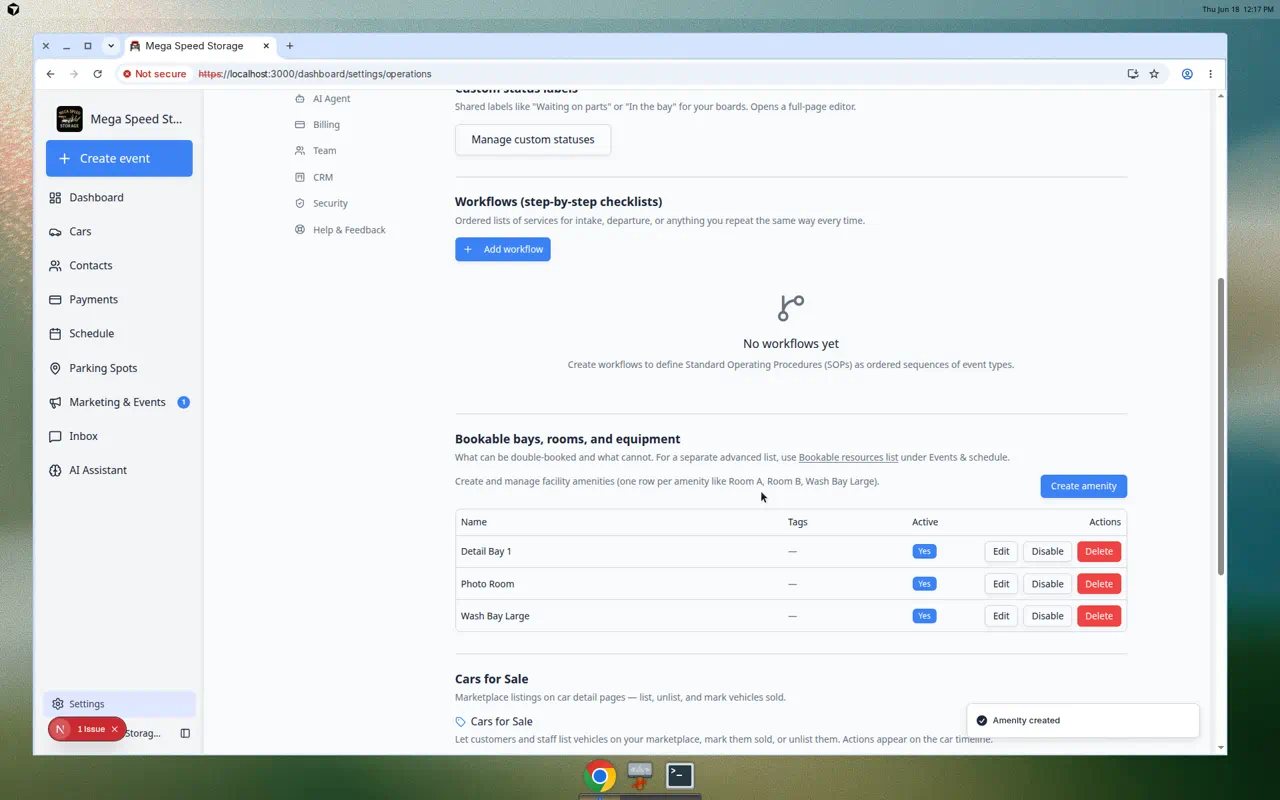1280x800 pixels.
Task: Delete the Wash Bay Large amenity
Action: pyautogui.click(x=1099, y=616)
